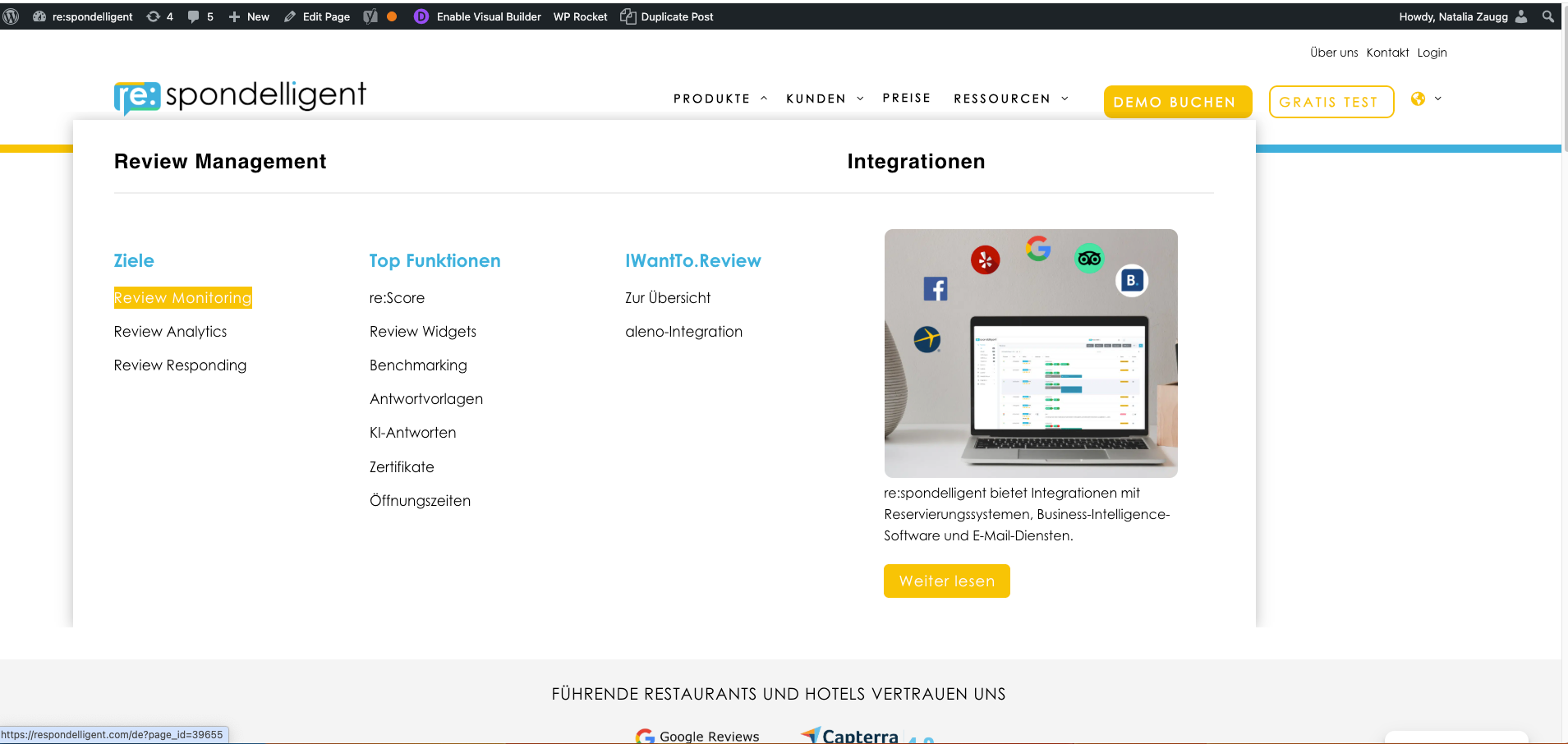This screenshot has height=744, width=1568.
Task: Click the IWantTo.Review heading
Action: point(693,261)
